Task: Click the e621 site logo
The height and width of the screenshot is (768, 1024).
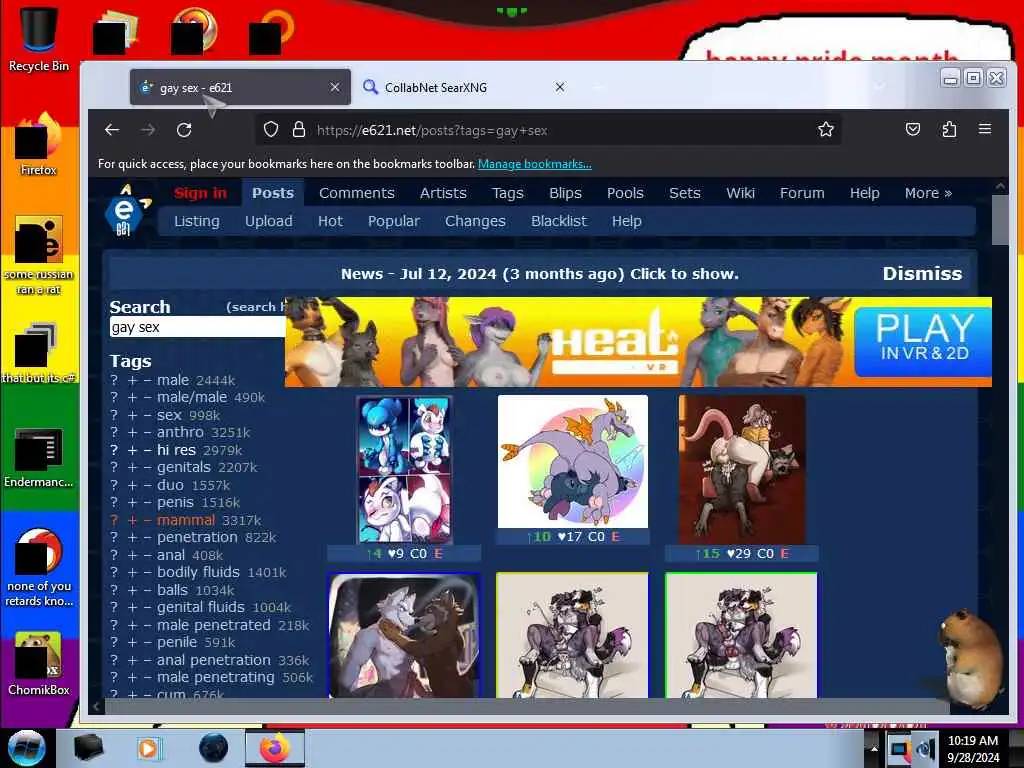Action: click(x=125, y=210)
